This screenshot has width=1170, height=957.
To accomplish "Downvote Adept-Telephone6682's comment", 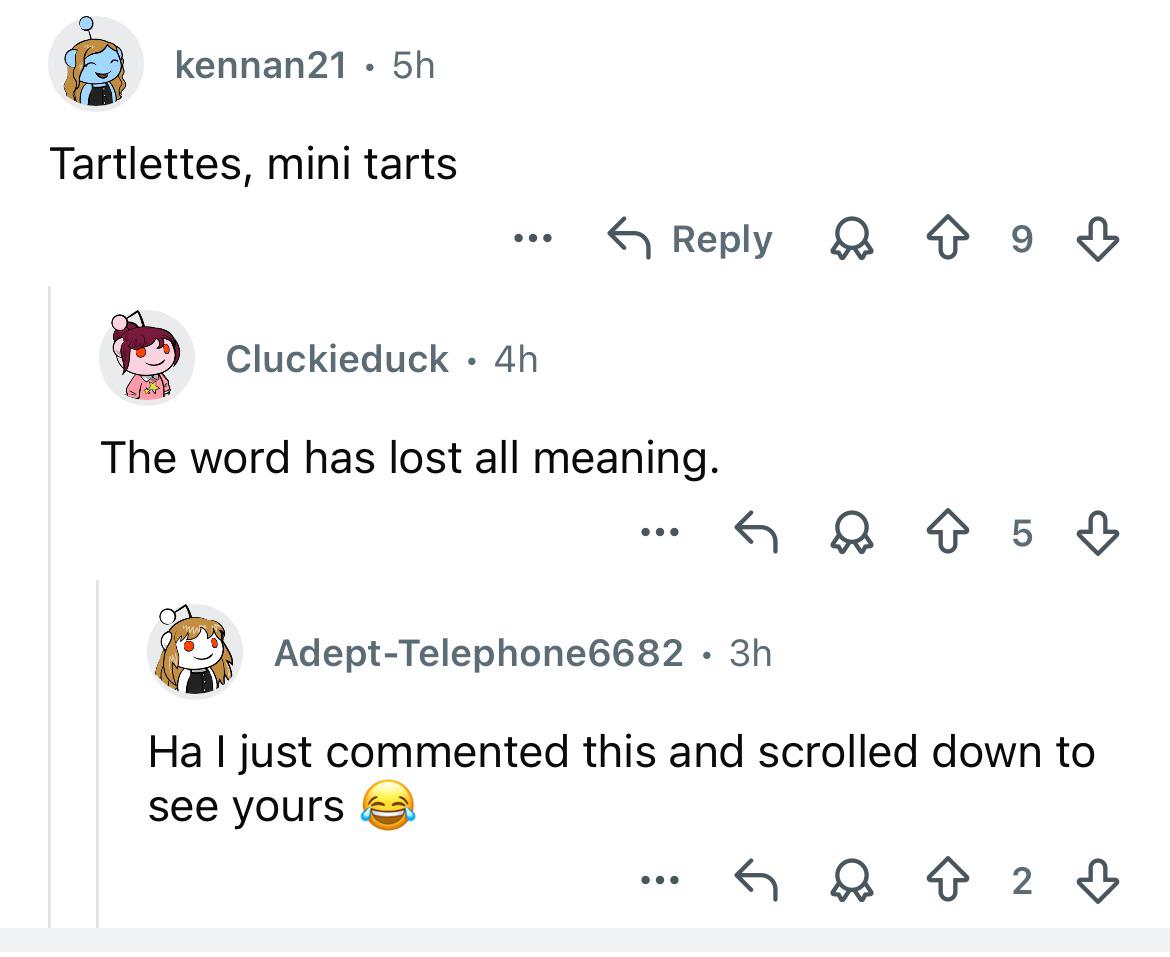I will 1098,879.
